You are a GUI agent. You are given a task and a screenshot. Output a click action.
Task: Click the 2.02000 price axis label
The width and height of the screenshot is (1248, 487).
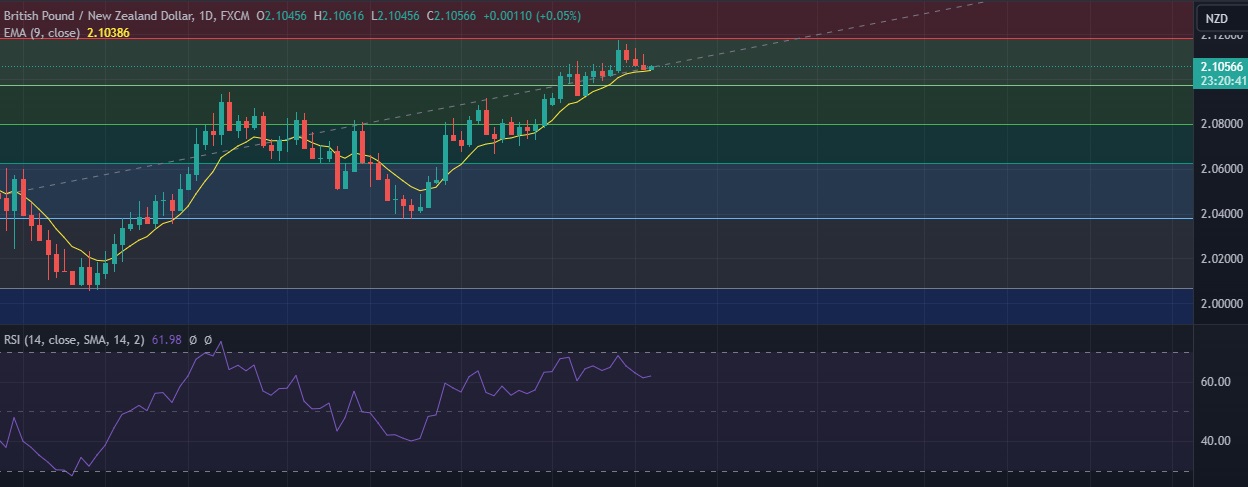(x=1222, y=259)
